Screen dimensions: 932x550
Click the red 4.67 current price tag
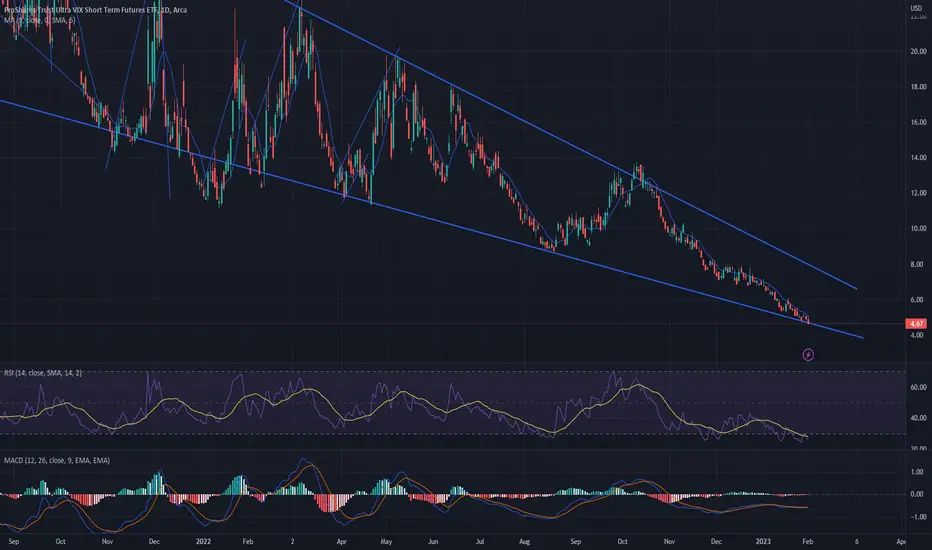pyautogui.click(x=917, y=324)
